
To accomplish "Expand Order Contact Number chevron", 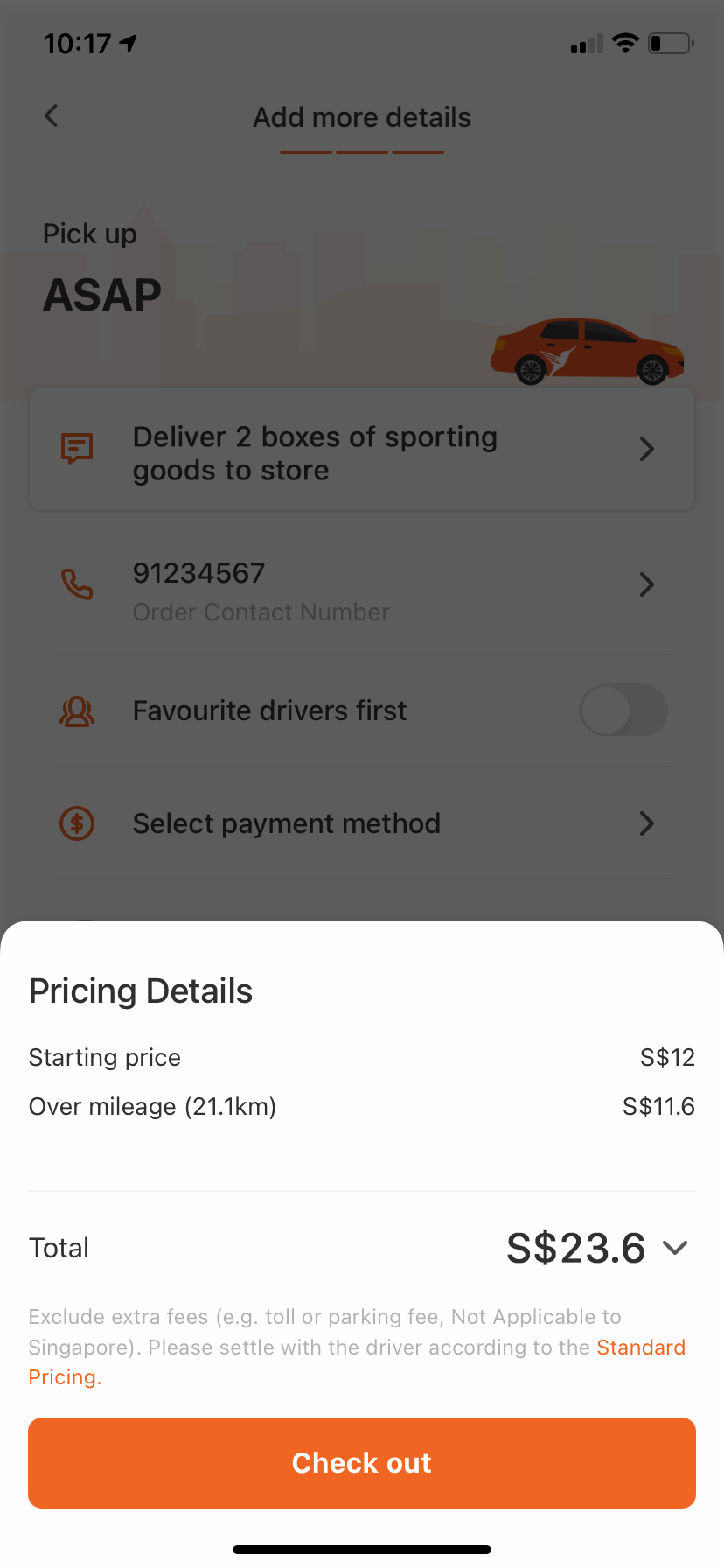I will 647,584.
